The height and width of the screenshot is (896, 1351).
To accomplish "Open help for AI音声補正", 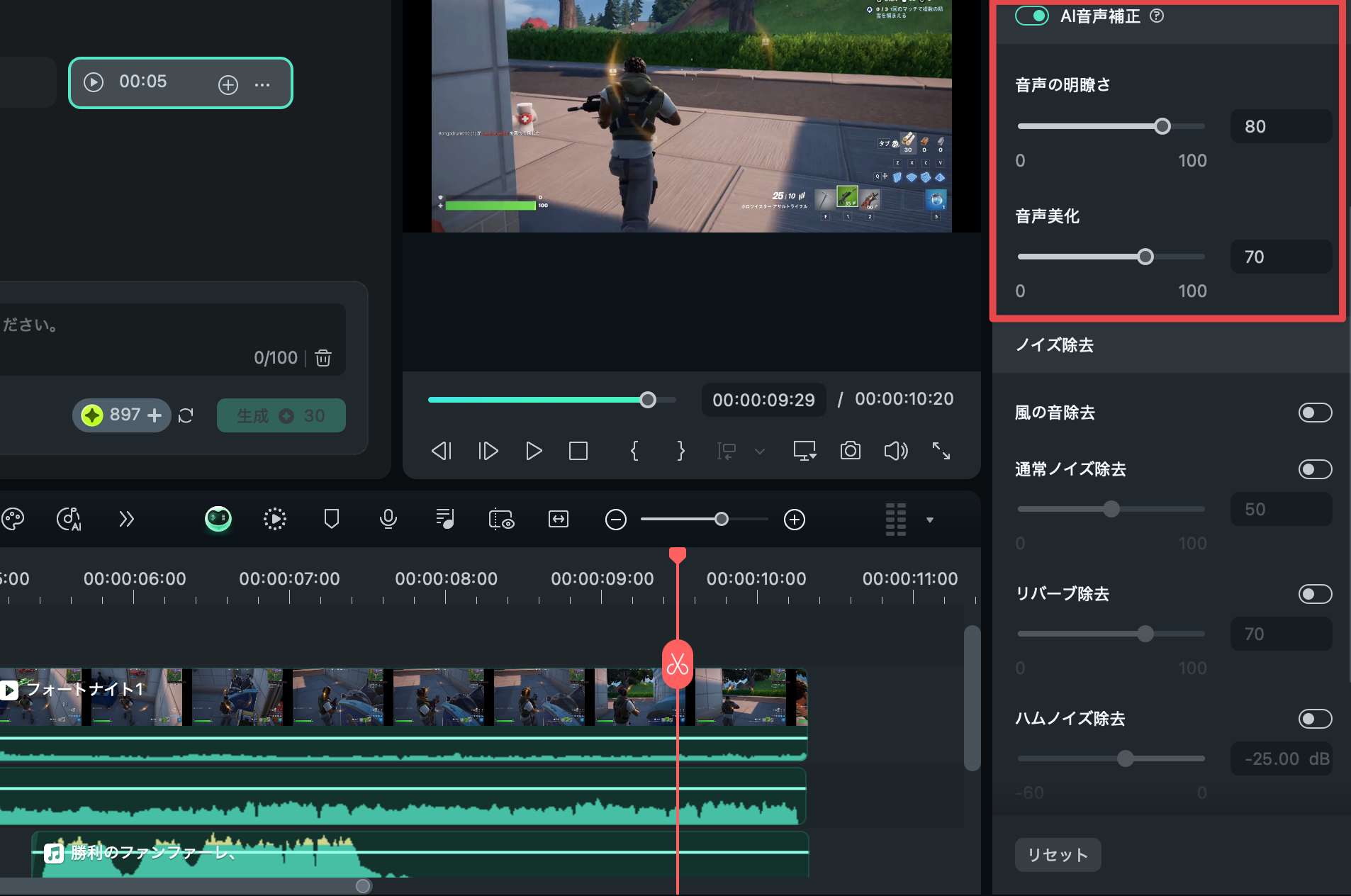I will pos(1157,16).
